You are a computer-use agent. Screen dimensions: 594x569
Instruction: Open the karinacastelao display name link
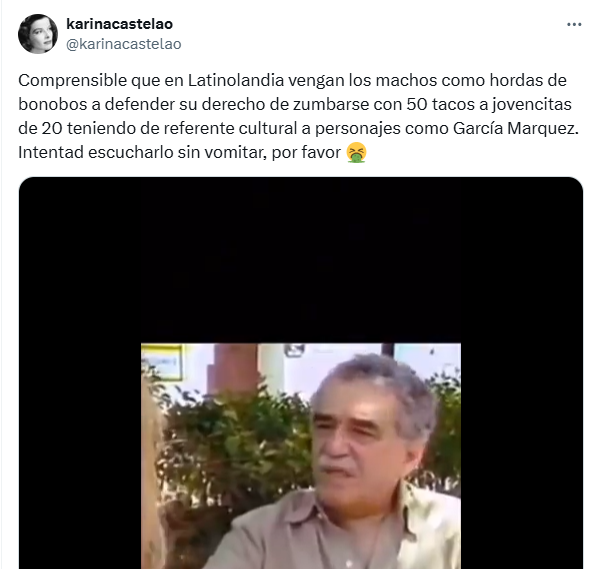point(119,24)
